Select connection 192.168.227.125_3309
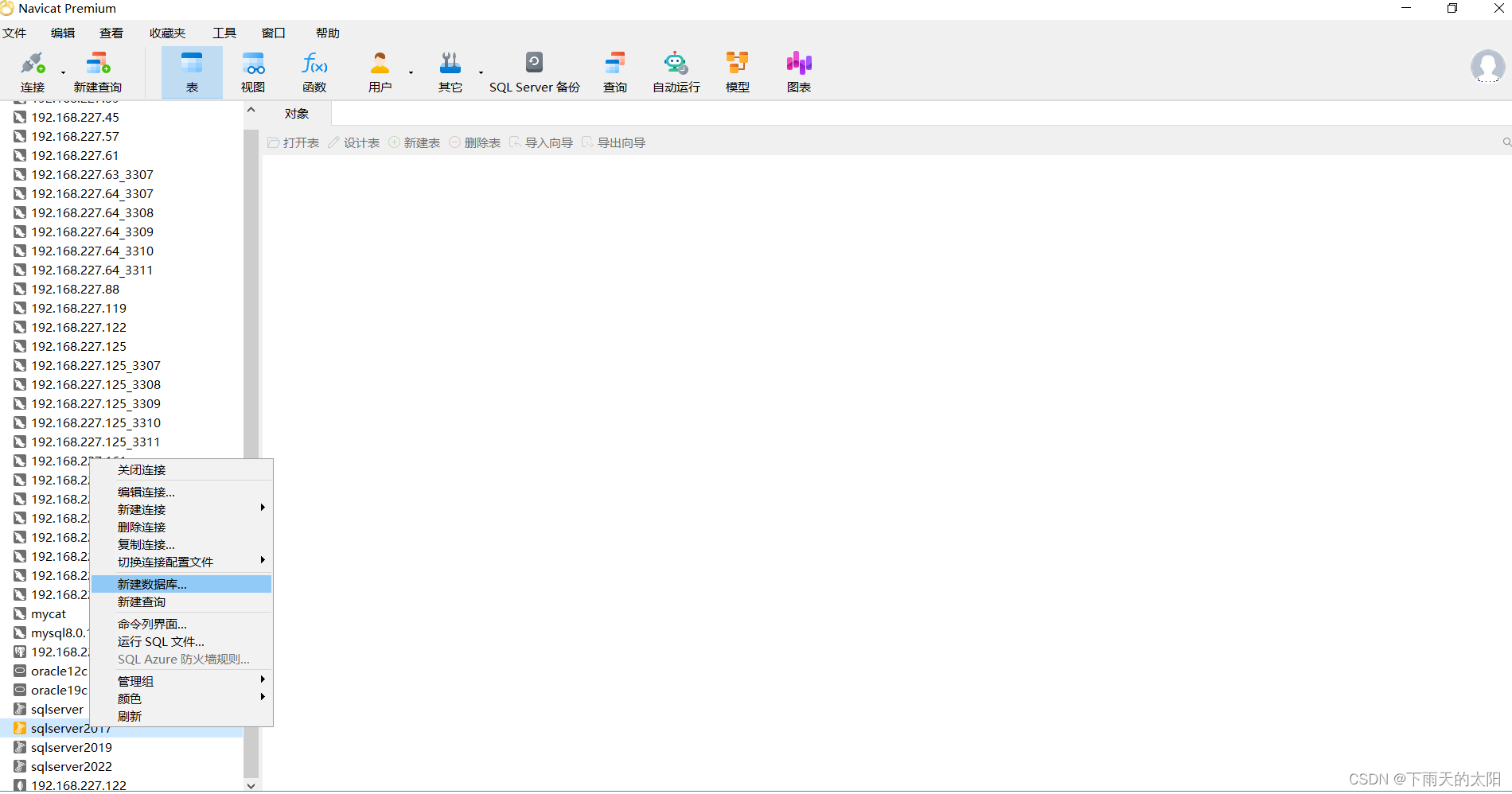 96,403
